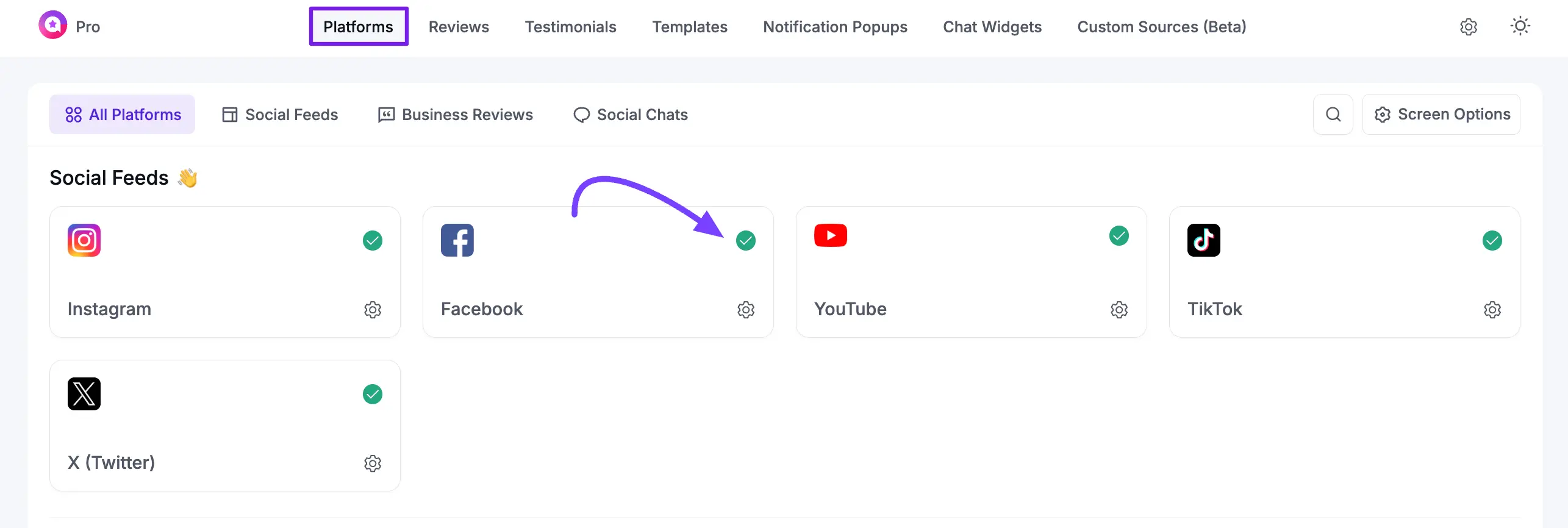Open Instagram settings gear
Screen dimensions: 1568x528
373,310
